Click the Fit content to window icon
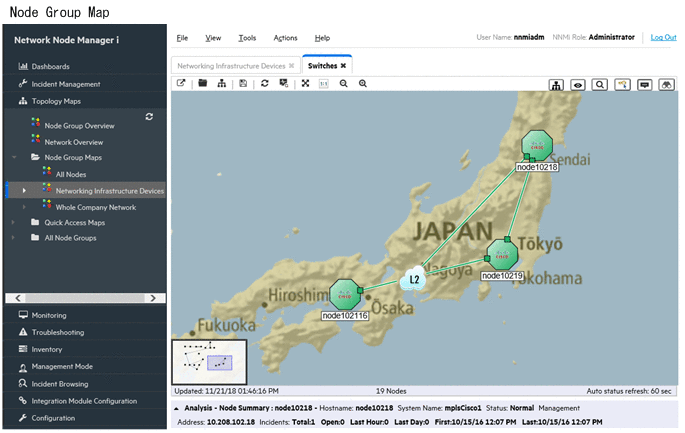This screenshot has width=685, height=433. point(305,84)
